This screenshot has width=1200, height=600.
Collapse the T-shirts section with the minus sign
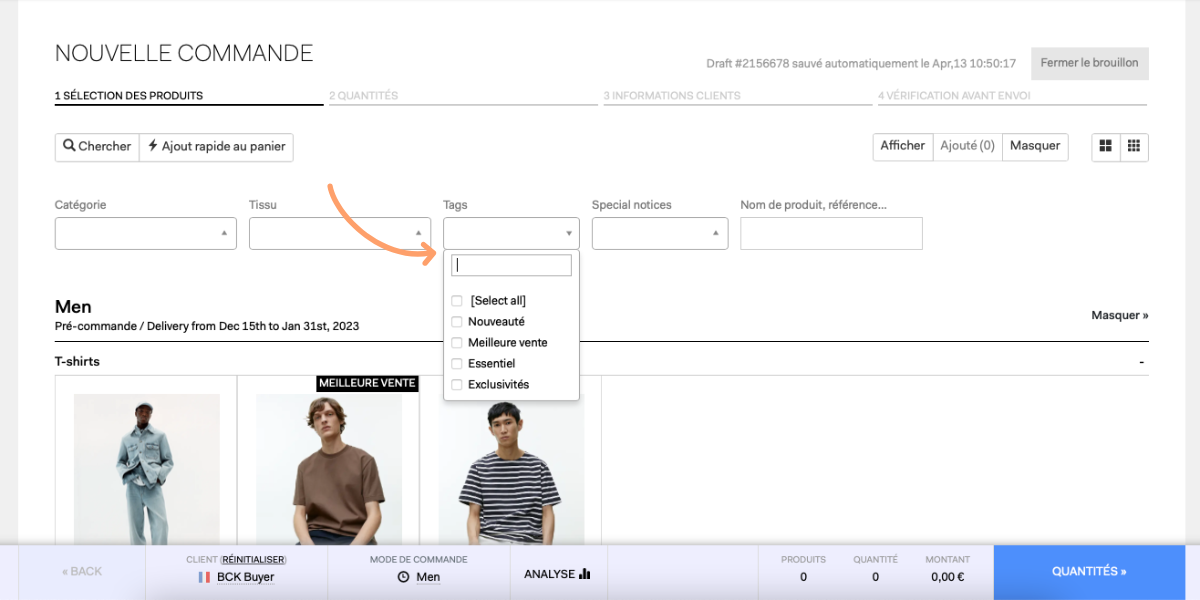click(1141, 362)
